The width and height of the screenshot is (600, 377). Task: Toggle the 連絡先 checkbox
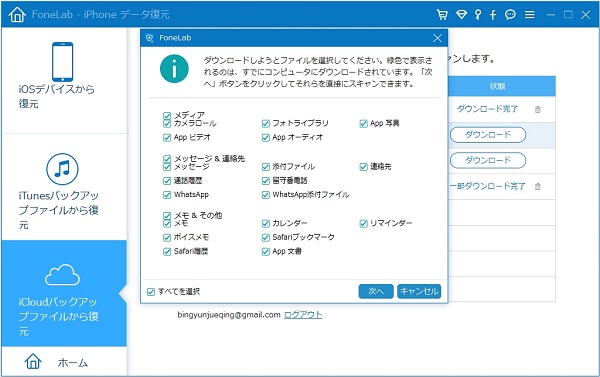pos(364,166)
